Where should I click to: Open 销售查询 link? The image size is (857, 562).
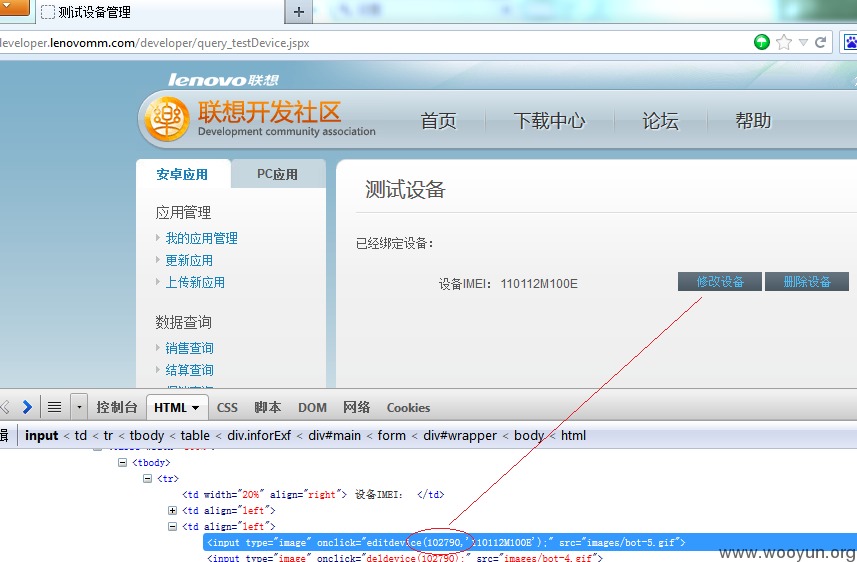click(x=189, y=348)
